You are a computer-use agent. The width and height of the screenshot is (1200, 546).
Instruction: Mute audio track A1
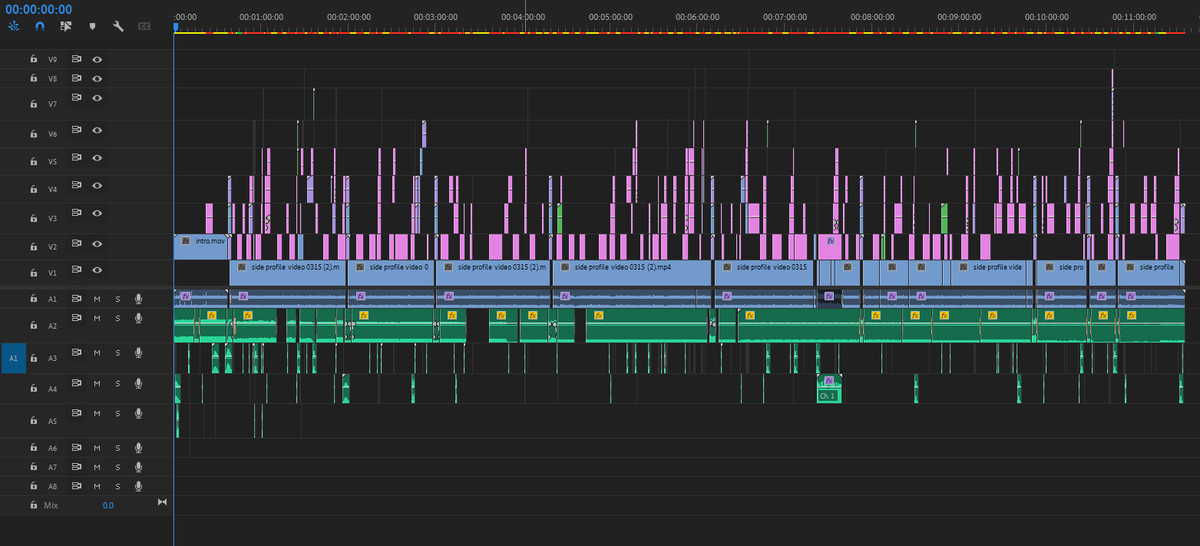coord(97,298)
